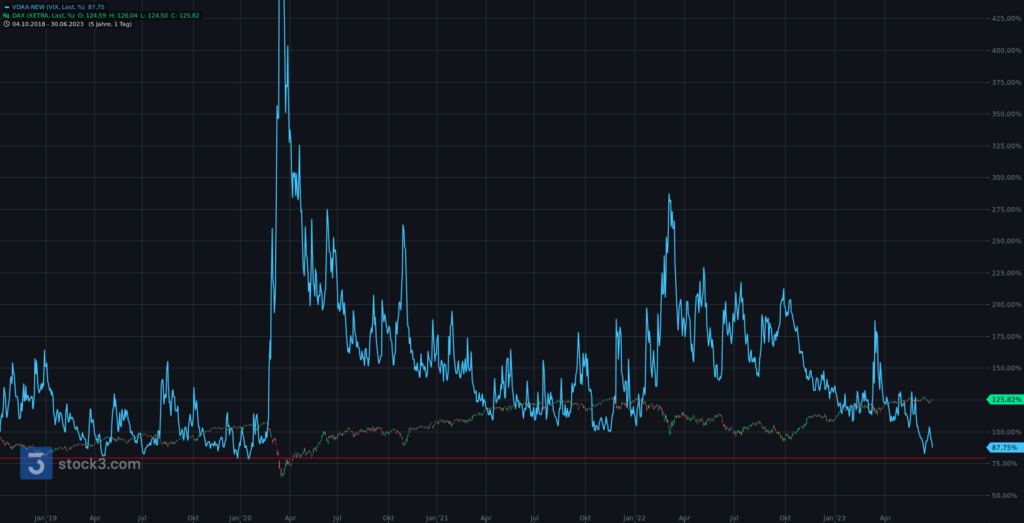The width and height of the screenshot is (1024, 523).
Task: Click the blue 87,75% price tag
Action: click(1005, 447)
